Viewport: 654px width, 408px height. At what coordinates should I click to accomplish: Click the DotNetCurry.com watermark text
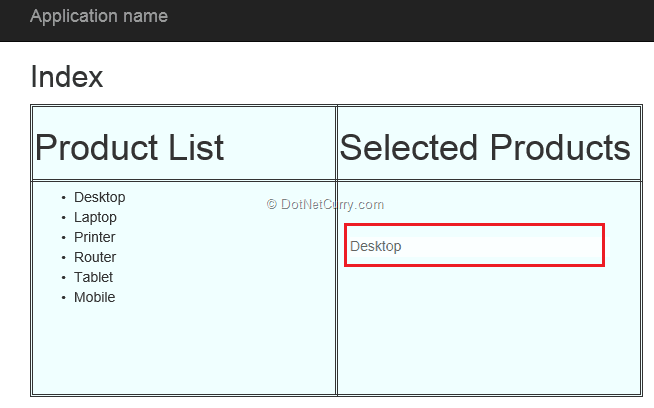[325, 204]
